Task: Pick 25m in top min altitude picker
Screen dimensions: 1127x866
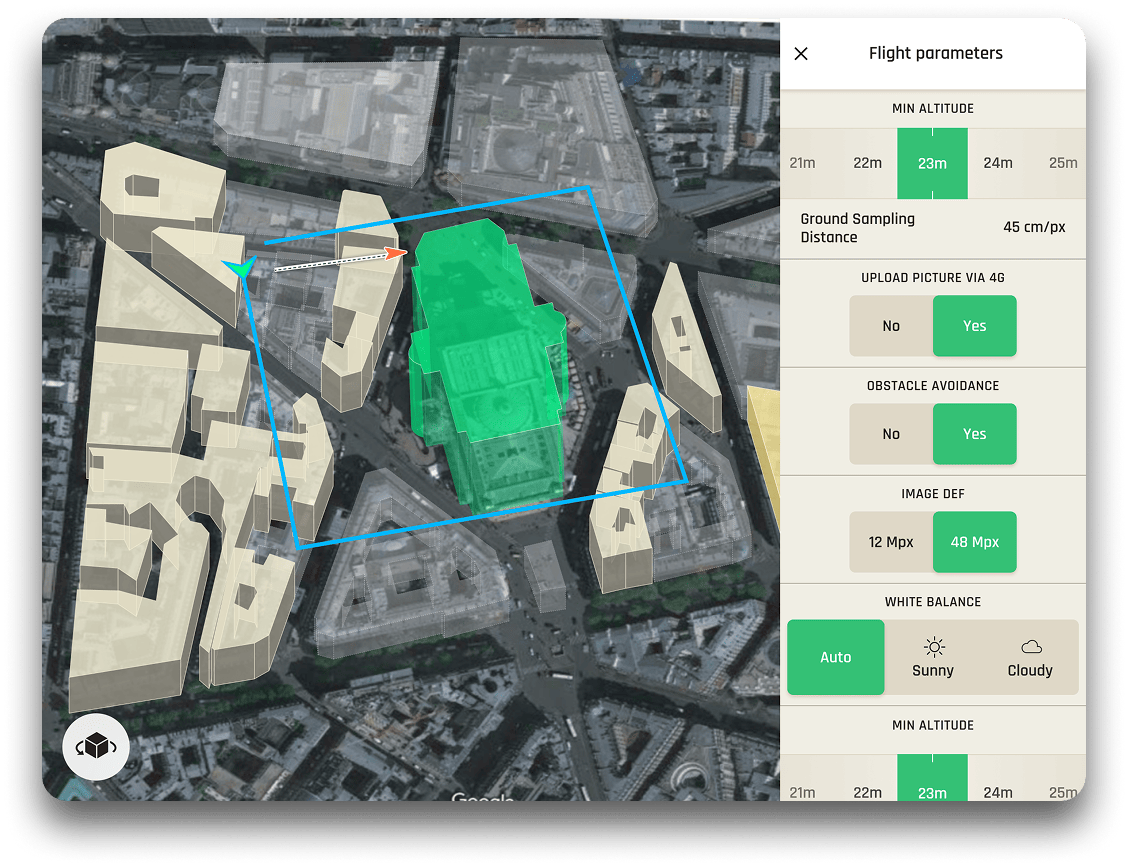Action: (1062, 163)
